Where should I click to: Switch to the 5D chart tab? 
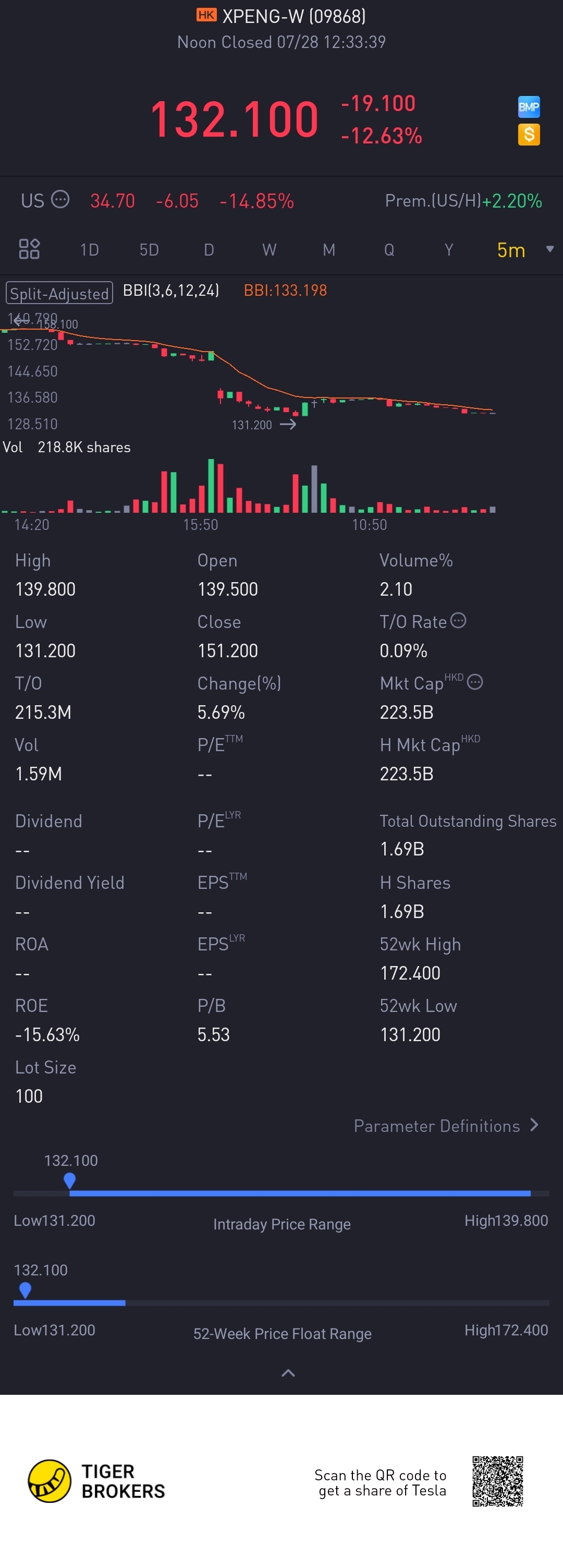[x=149, y=249]
